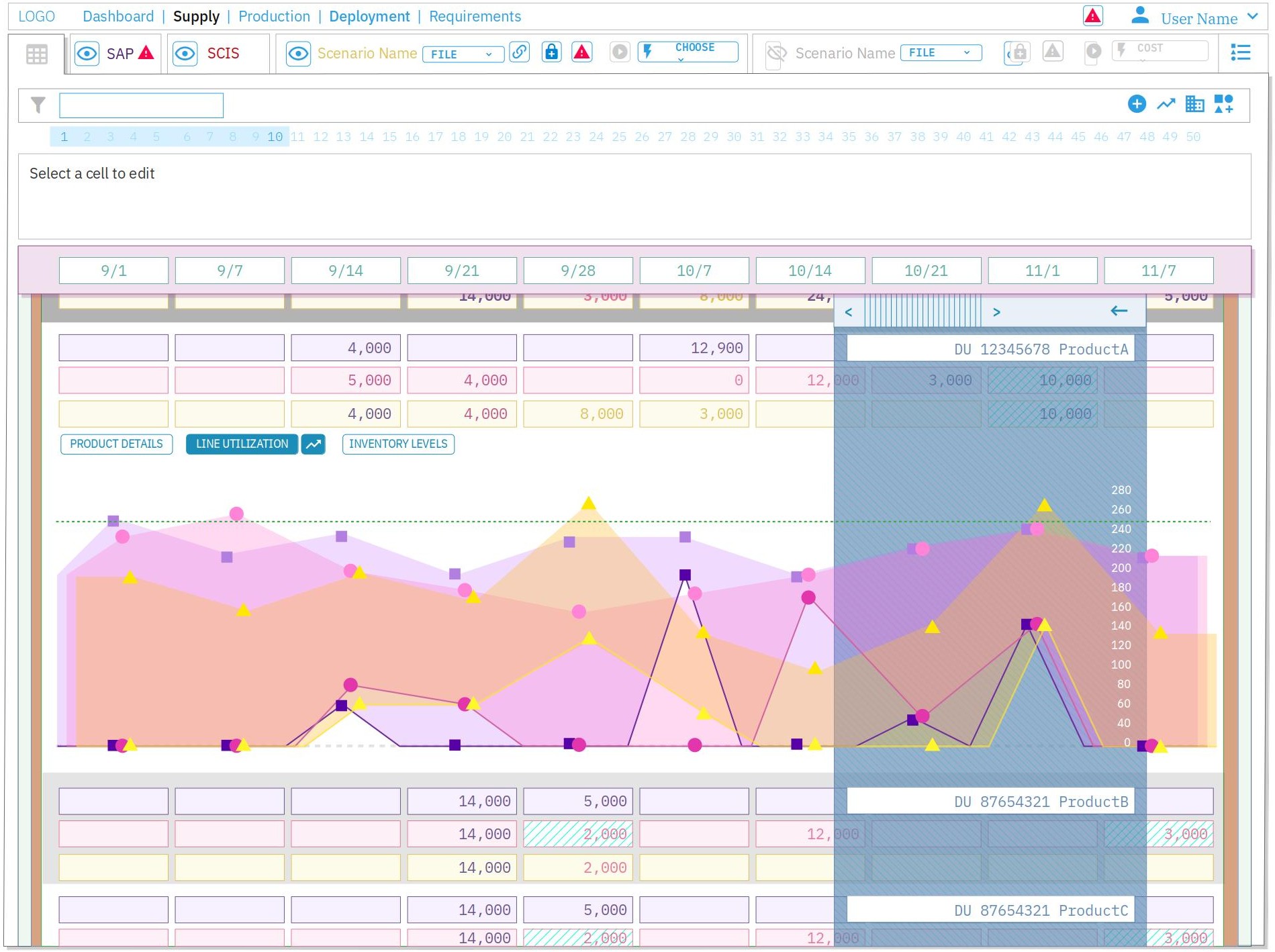Expand the User Name menu
Screen dimensions: 1275x952
coord(1252,17)
